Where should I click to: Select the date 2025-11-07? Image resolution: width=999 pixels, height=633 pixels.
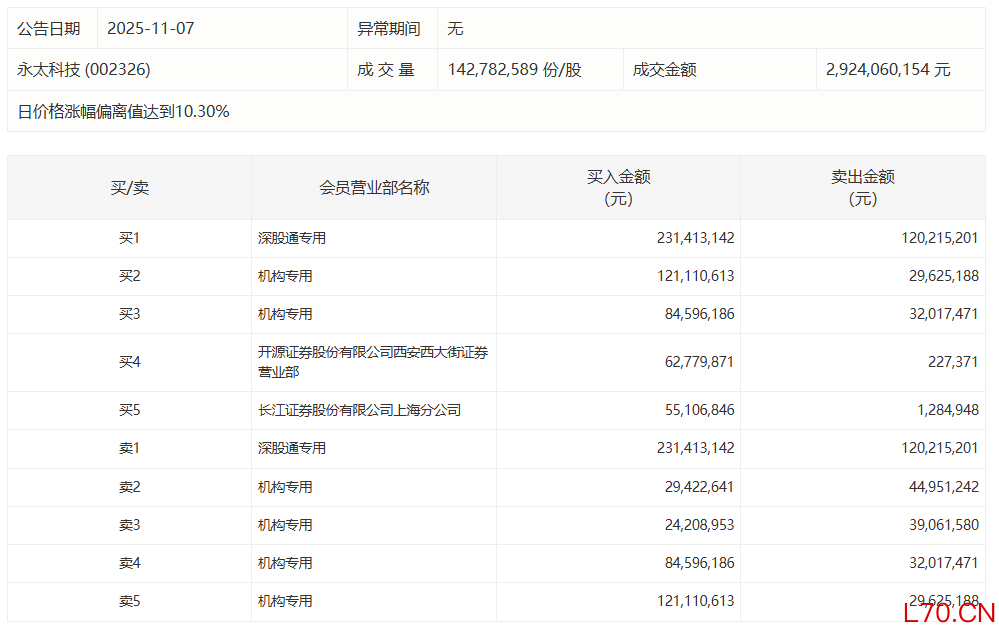click(150, 29)
